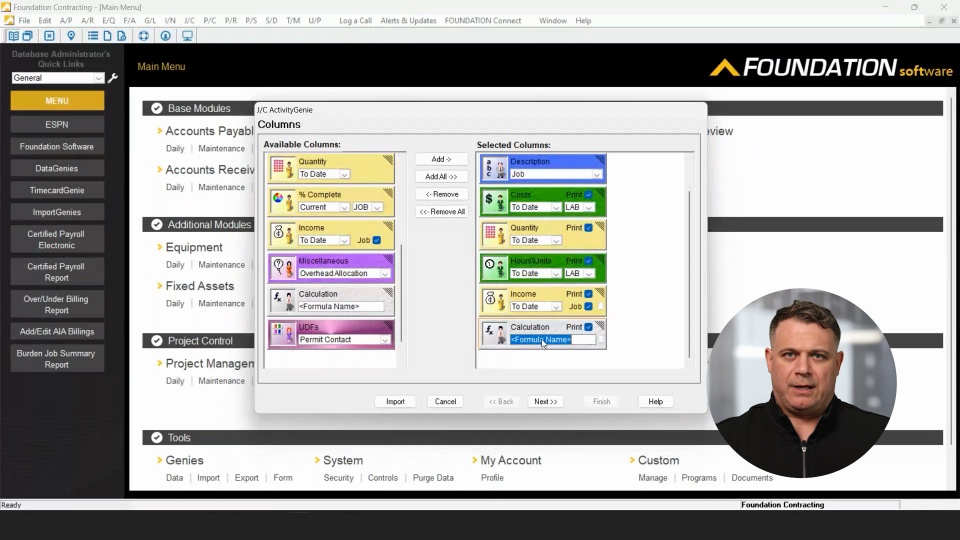
Task: Open the Help menu in the menu bar
Action: pyautogui.click(x=583, y=20)
